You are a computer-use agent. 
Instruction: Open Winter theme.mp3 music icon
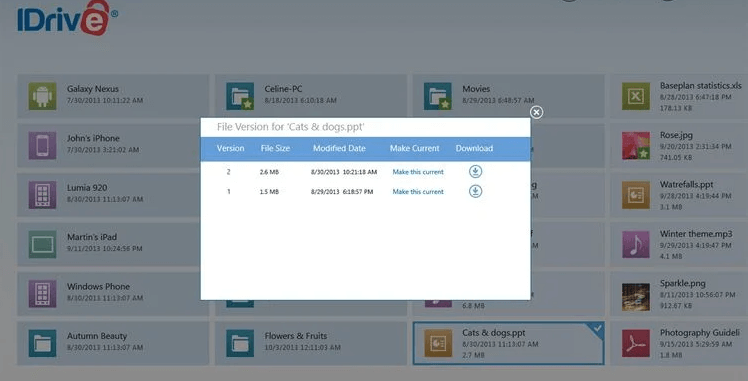(636, 244)
